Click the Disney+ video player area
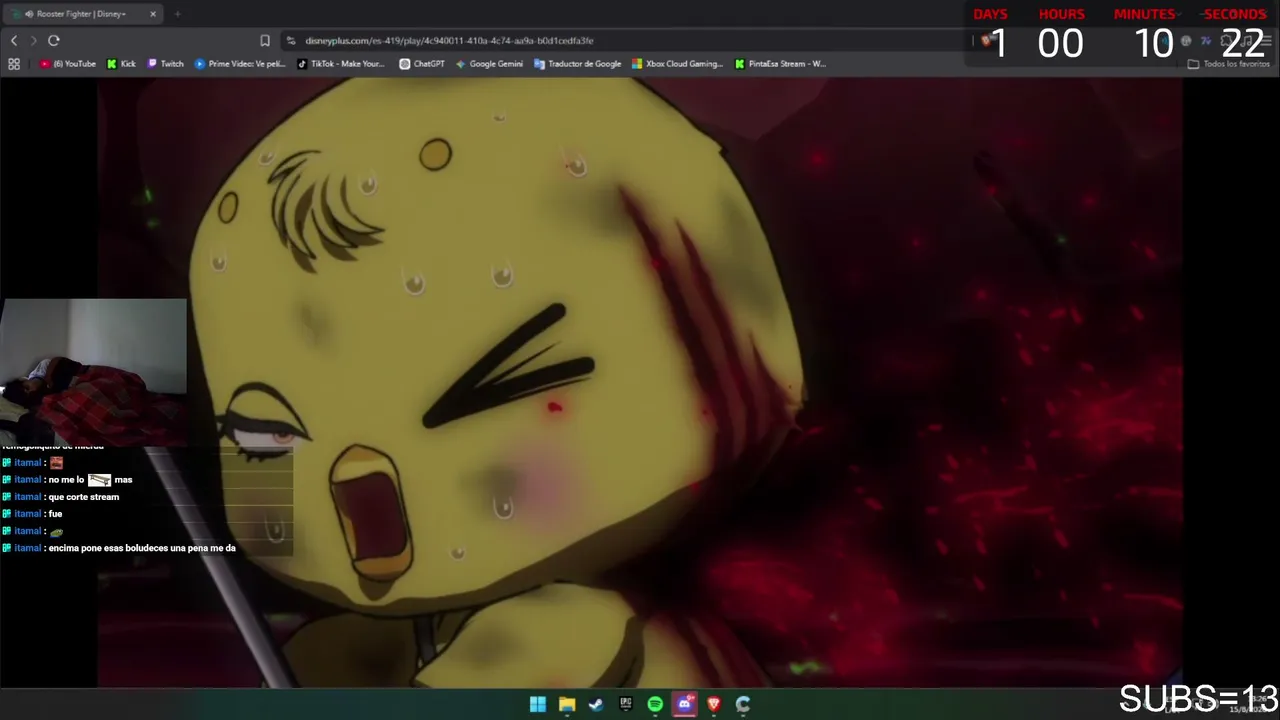This screenshot has width=1280, height=720. (x=640, y=383)
